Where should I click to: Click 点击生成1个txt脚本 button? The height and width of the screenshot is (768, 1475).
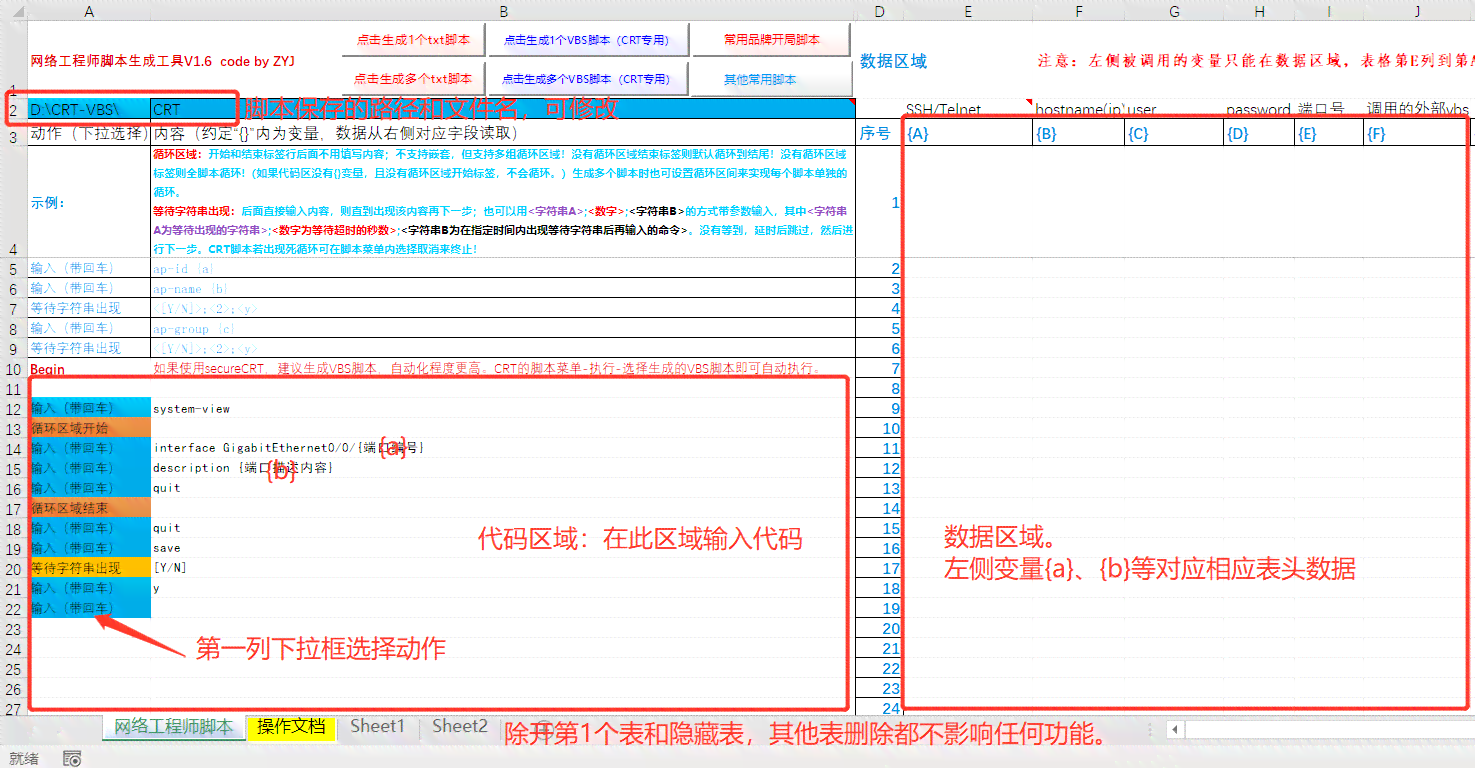click(413, 40)
